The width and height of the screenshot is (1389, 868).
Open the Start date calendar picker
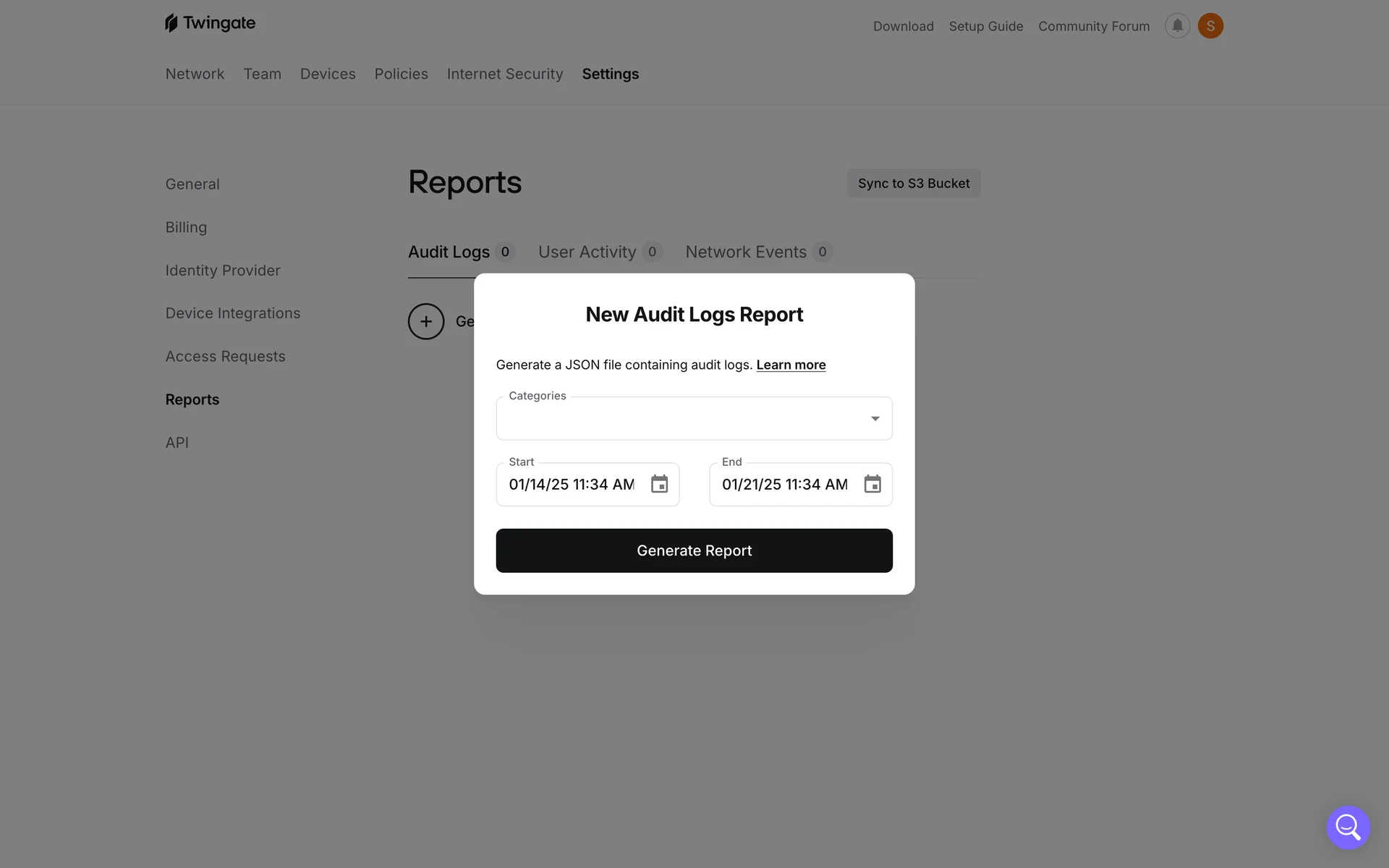pyautogui.click(x=659, y=484)
